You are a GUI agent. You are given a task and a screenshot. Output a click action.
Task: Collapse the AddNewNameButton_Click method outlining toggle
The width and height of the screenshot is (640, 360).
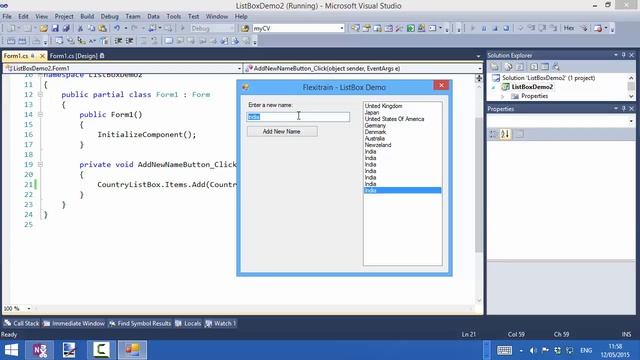pos(40,164)
